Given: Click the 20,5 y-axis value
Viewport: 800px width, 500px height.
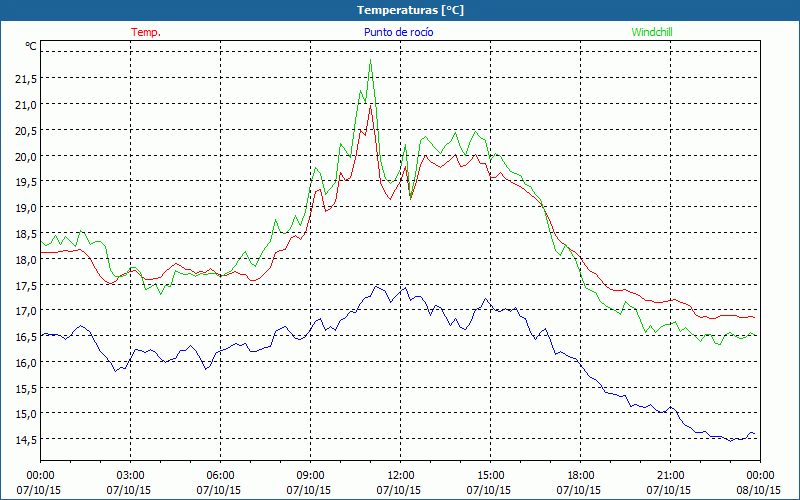Looking at the screenshot, I should (26, 131).
